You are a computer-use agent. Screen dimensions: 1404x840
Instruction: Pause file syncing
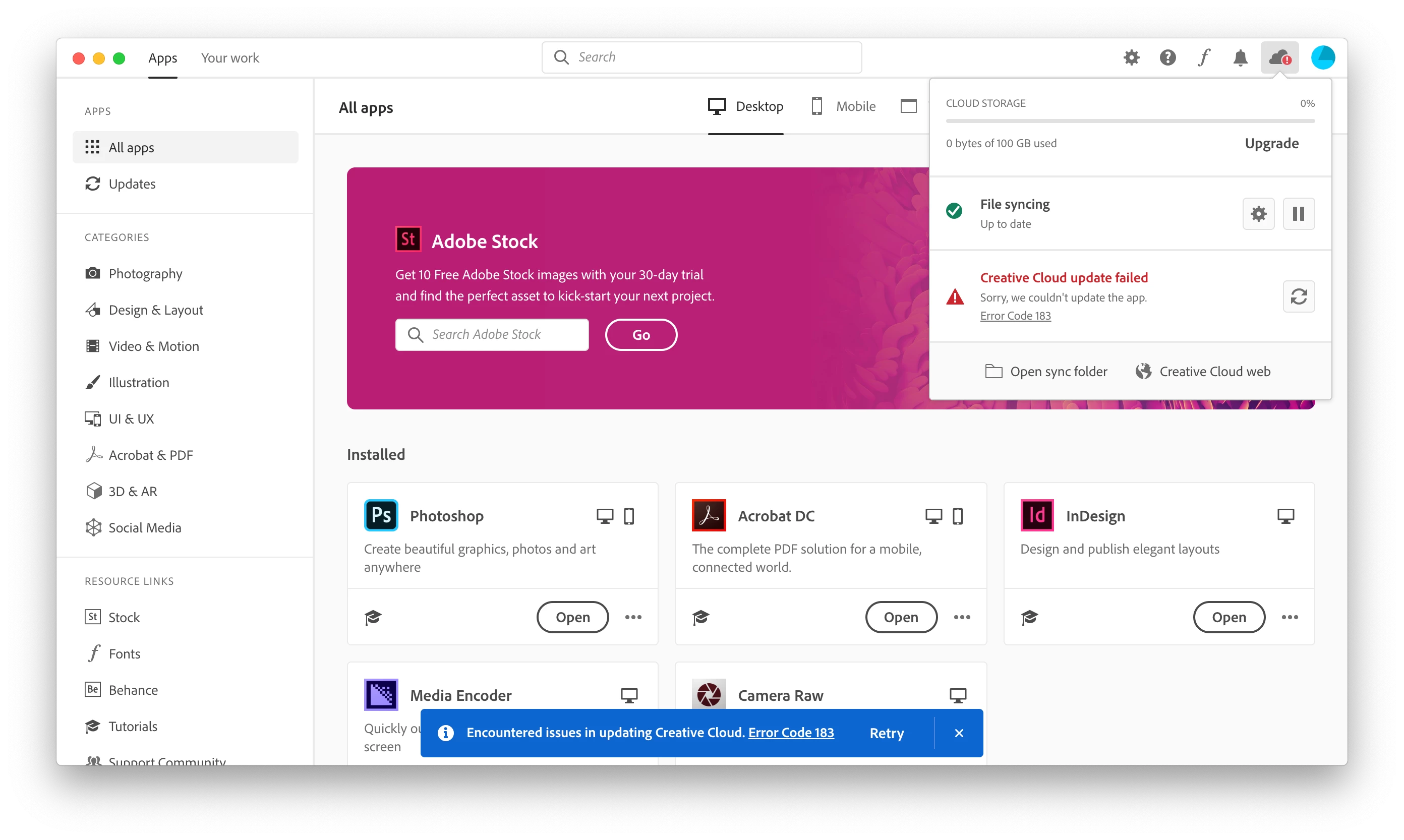[1298, 214]
